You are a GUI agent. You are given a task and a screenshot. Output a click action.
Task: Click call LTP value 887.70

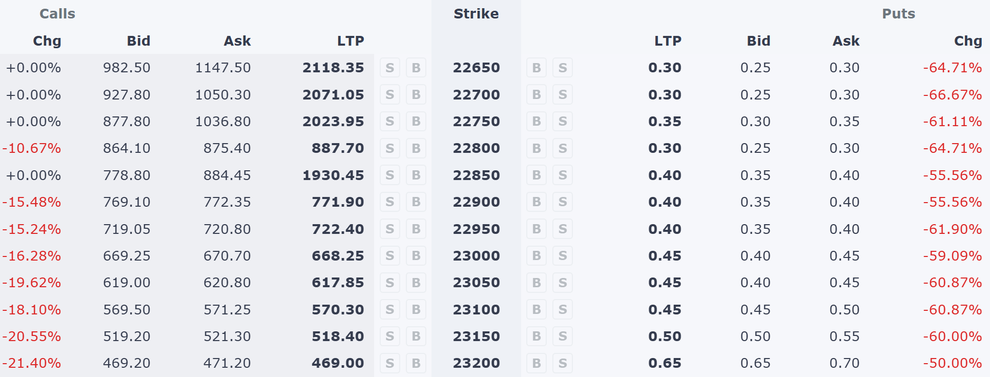338,148
